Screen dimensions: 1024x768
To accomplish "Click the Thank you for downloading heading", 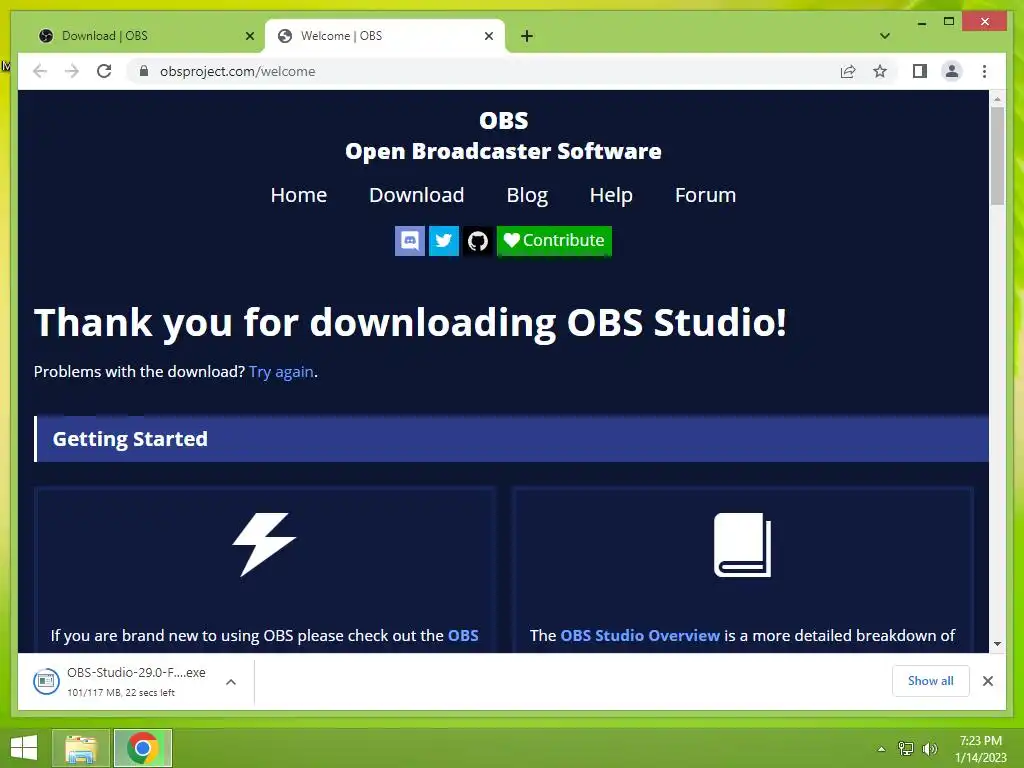I will coord(410,323).
